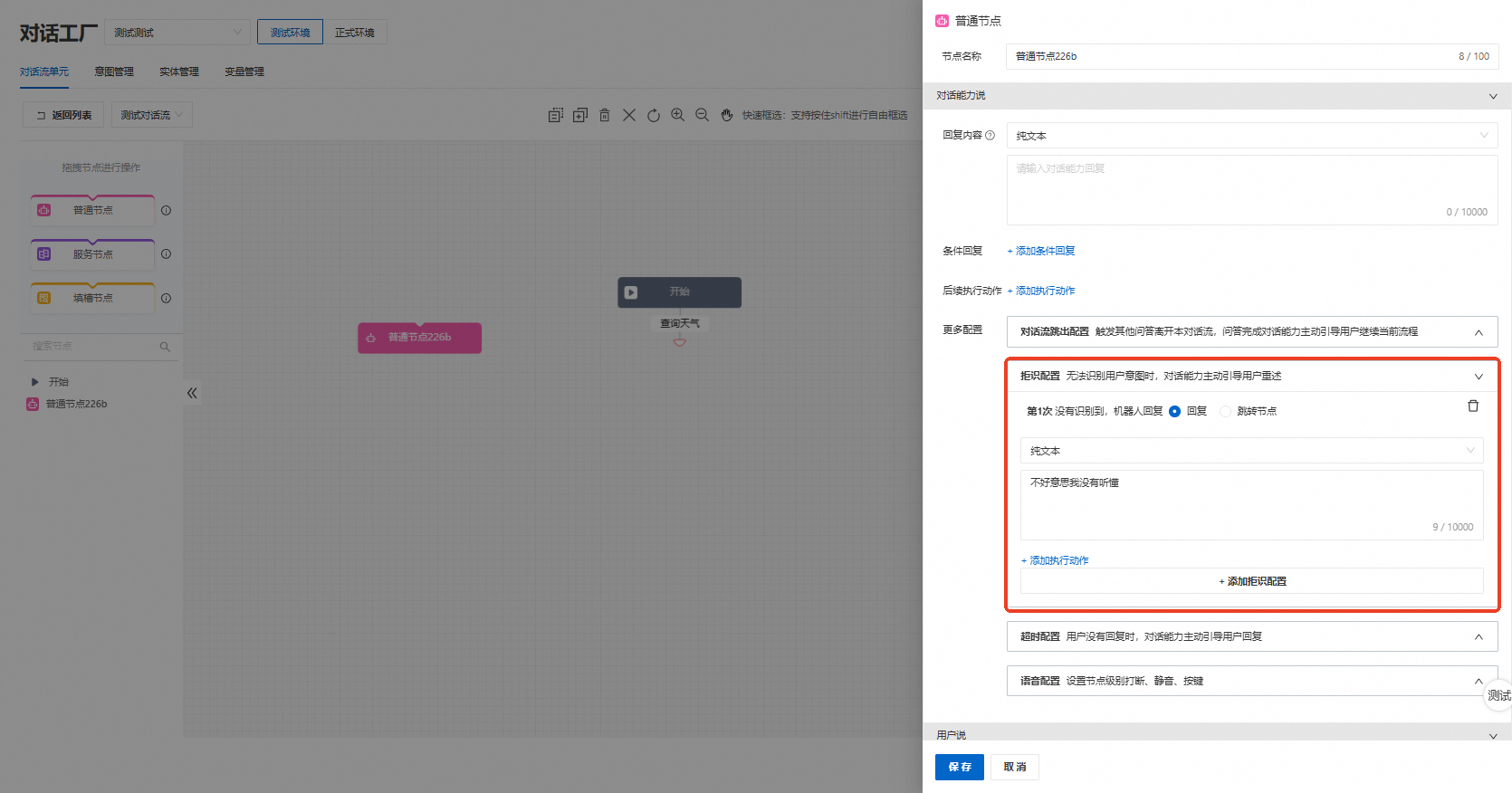Viewport: 1512px width, 793px height.
Task: Click the floating 测试 button
Action: pyautogui.click(x=1498, y=695)
